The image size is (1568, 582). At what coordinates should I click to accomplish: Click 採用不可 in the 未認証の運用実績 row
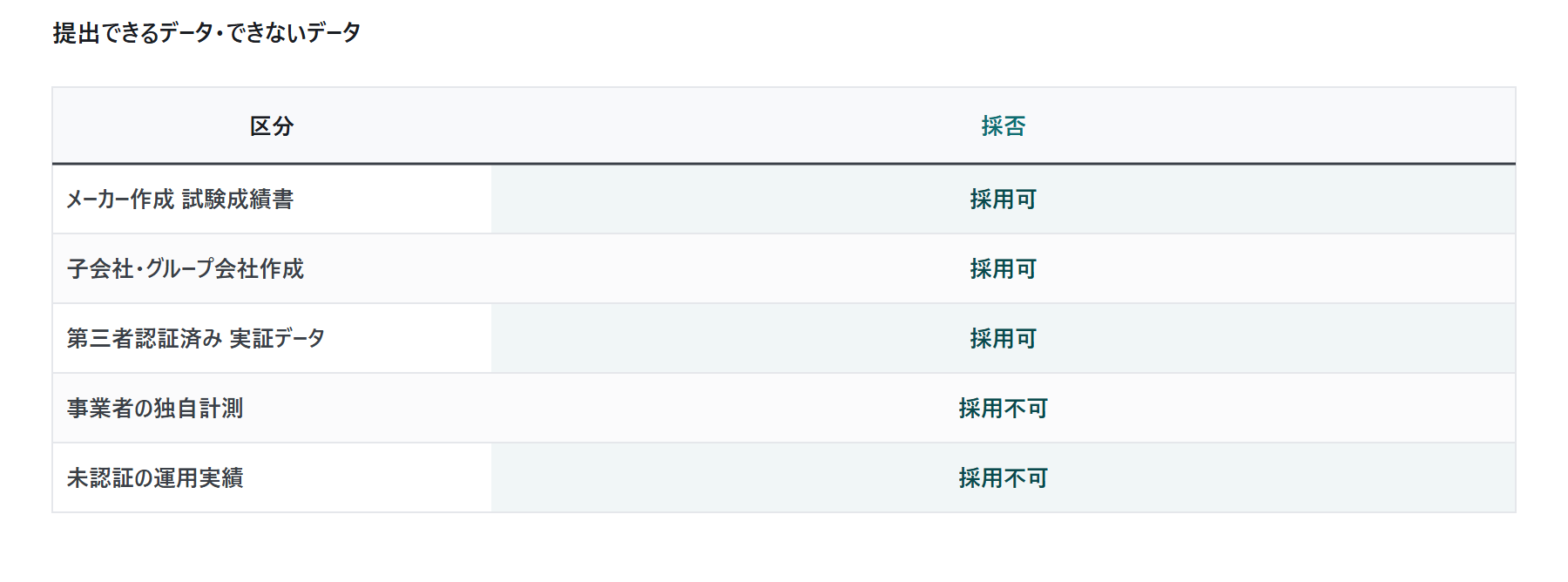[x=1003, y=478]
